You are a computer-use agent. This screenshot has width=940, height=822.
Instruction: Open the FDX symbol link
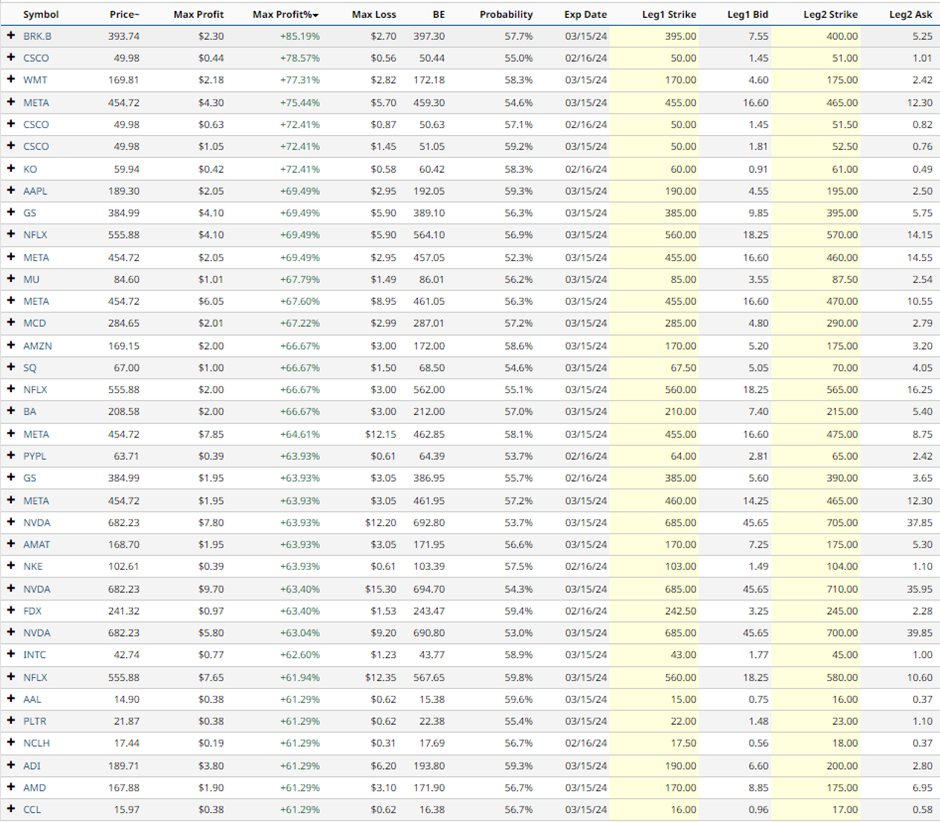click(32, 611)
